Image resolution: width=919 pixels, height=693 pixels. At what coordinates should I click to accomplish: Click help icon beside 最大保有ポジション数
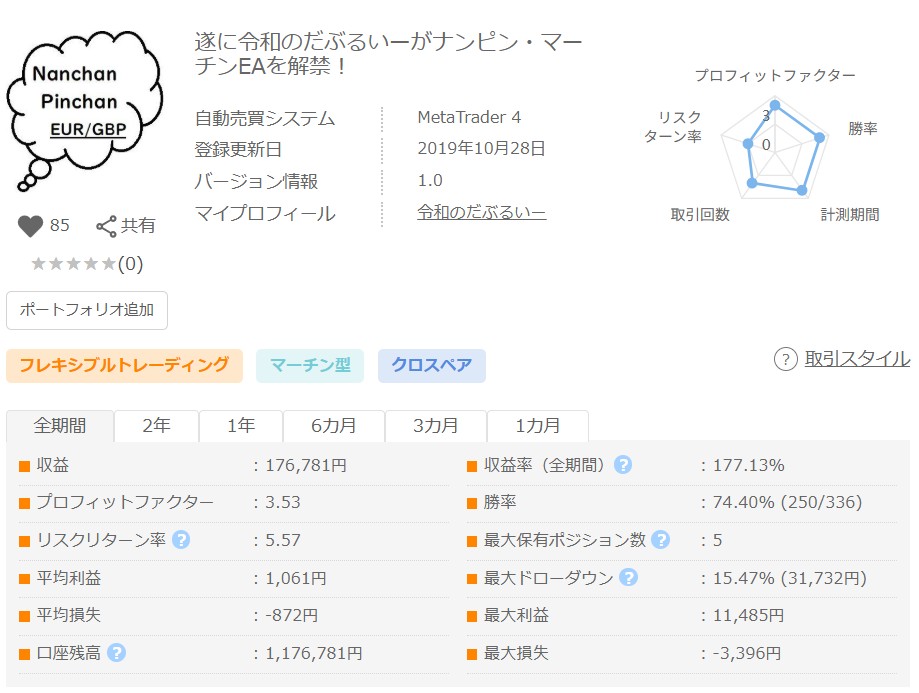(x=660, y=540)
